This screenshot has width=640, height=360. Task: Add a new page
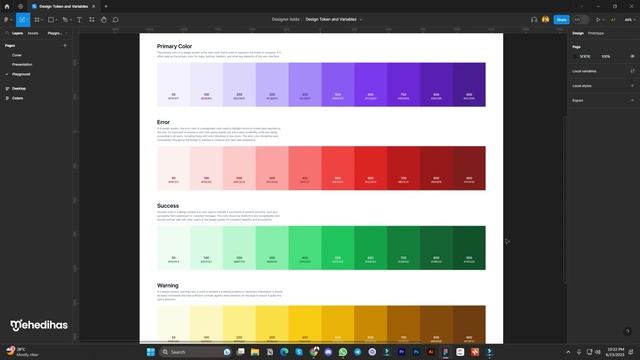pyautogui.click(x=65, y=46)
